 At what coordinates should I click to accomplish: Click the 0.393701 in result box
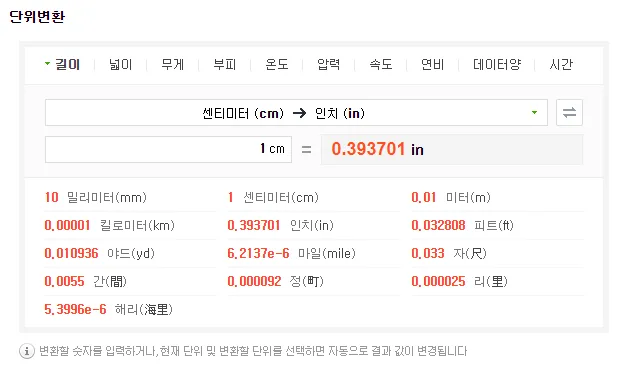tap(452, 149)
